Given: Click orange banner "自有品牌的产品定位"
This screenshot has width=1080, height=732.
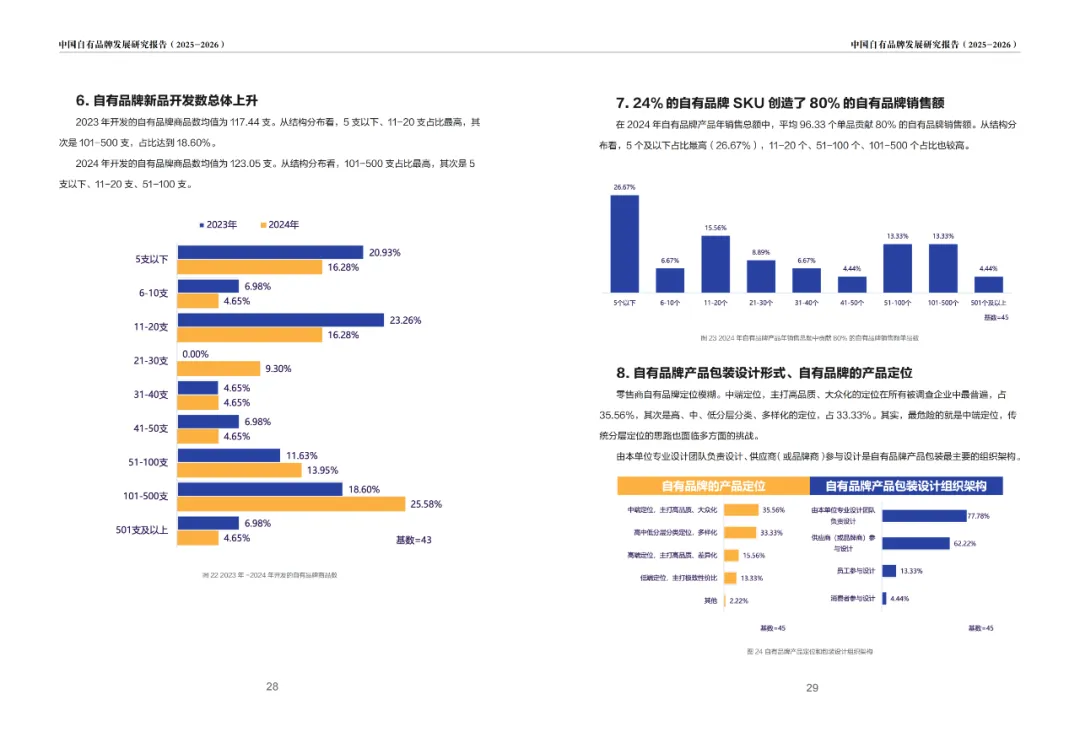Looking at the screenshot, I should click(714, 485).
